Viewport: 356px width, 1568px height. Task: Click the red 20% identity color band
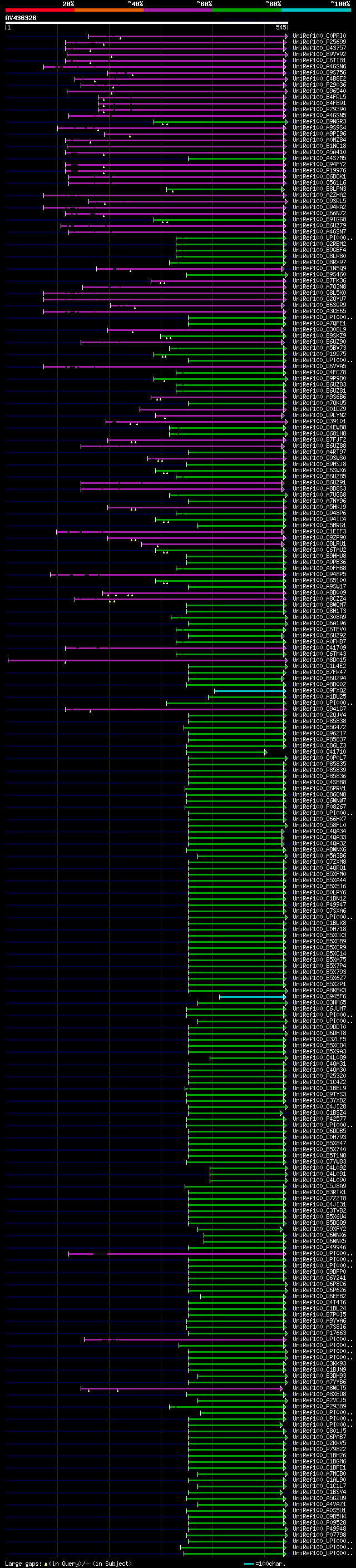point(39,10)
